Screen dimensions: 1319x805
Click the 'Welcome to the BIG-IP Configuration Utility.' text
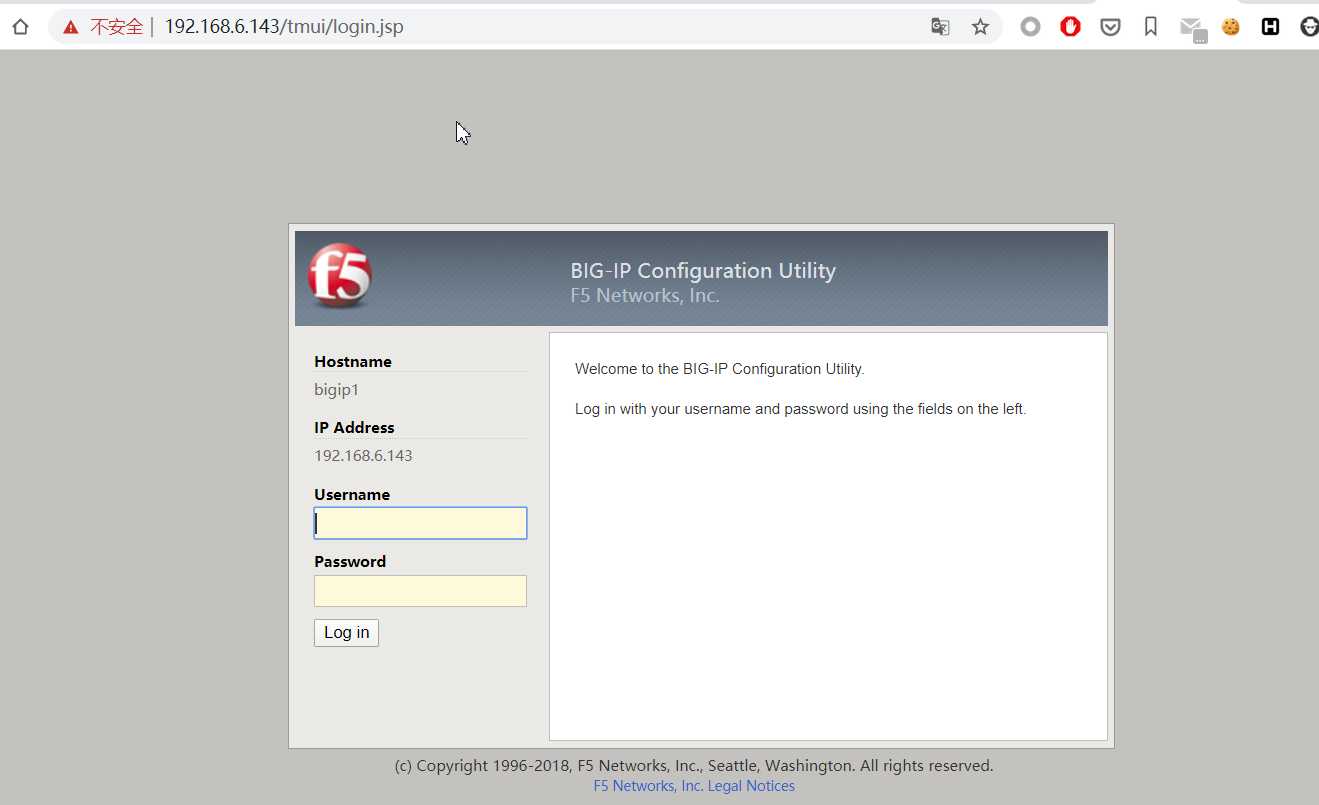[x=719, y=369]
